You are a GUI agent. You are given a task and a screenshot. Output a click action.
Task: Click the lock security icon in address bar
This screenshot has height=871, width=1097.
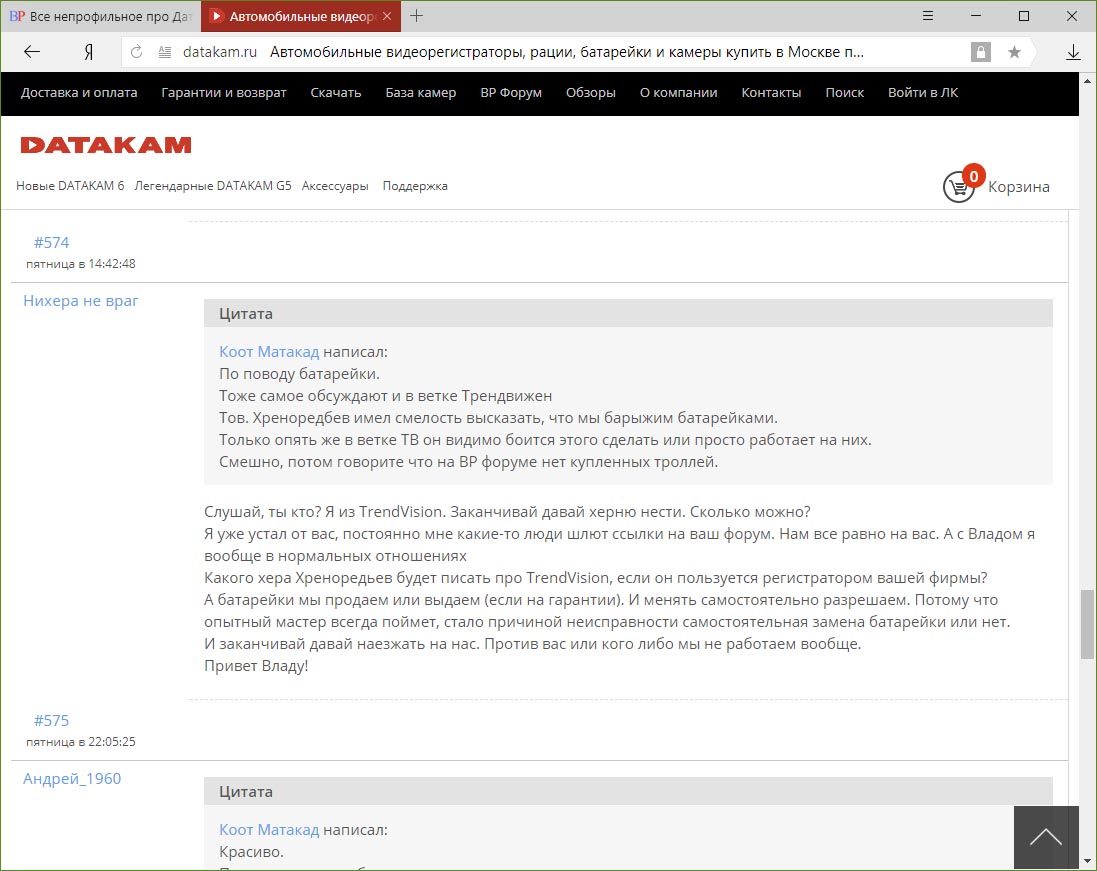tap(981, 52)
